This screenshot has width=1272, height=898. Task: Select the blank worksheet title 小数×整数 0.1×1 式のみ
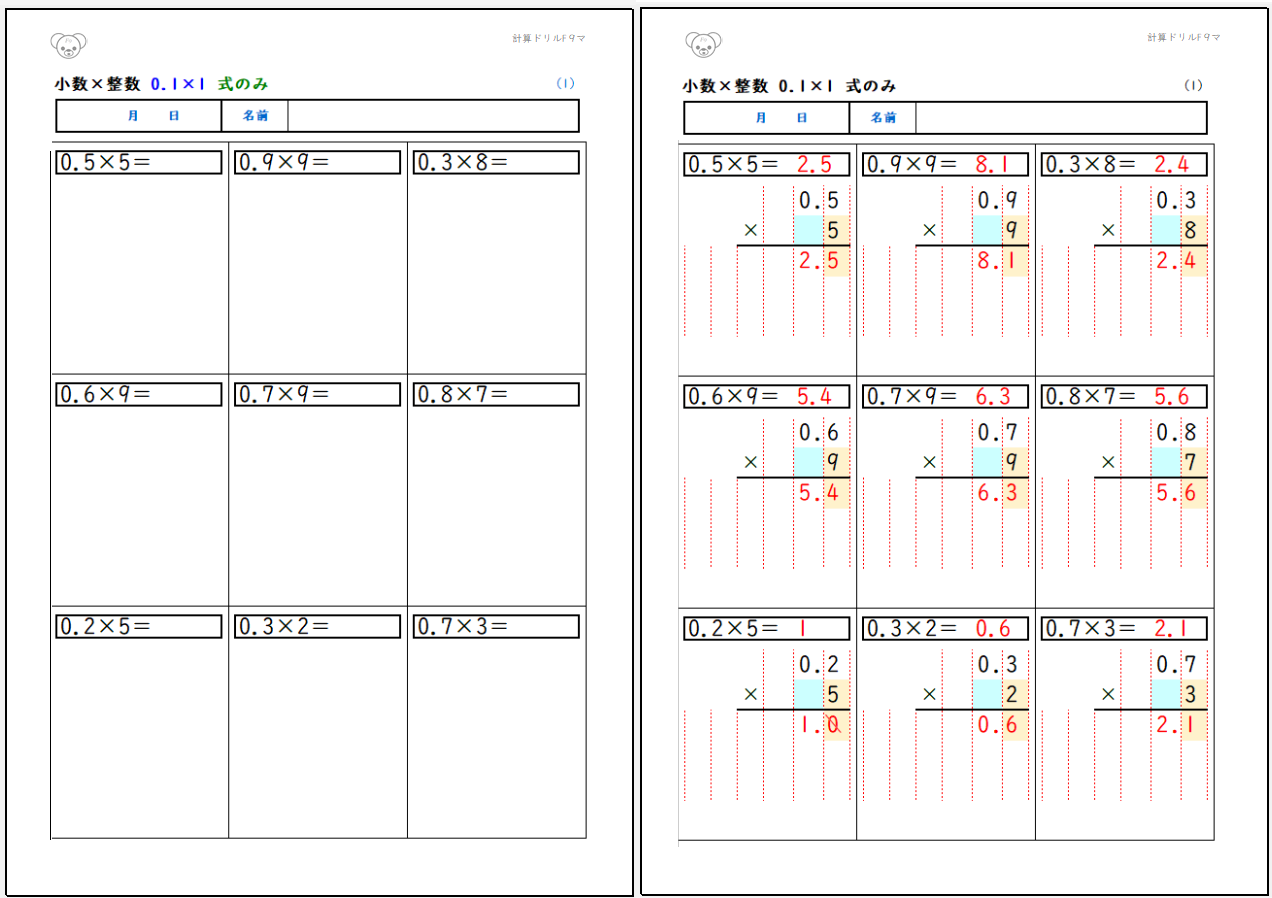[161, 85]
